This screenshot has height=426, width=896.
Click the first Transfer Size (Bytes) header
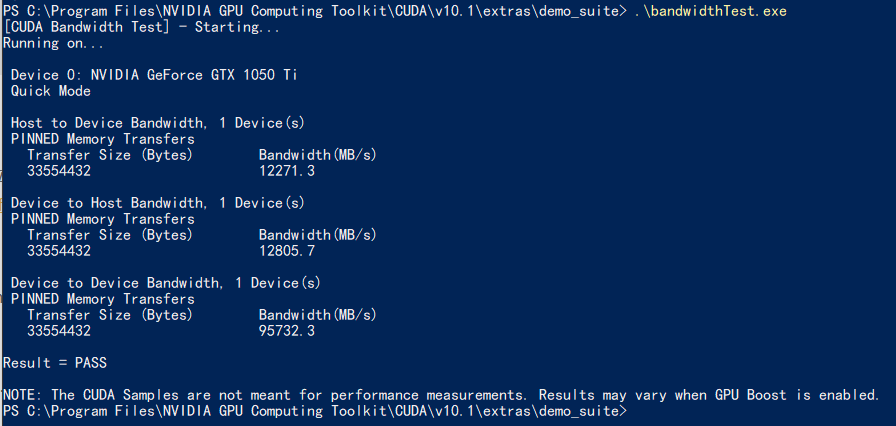(x=110, y=155)
